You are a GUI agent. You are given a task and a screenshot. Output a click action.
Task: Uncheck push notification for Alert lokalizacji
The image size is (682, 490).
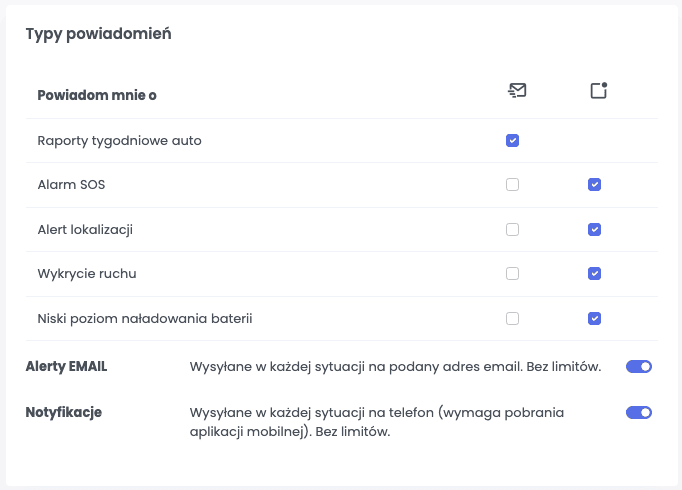pyautogui.click(x=594, y=229)
